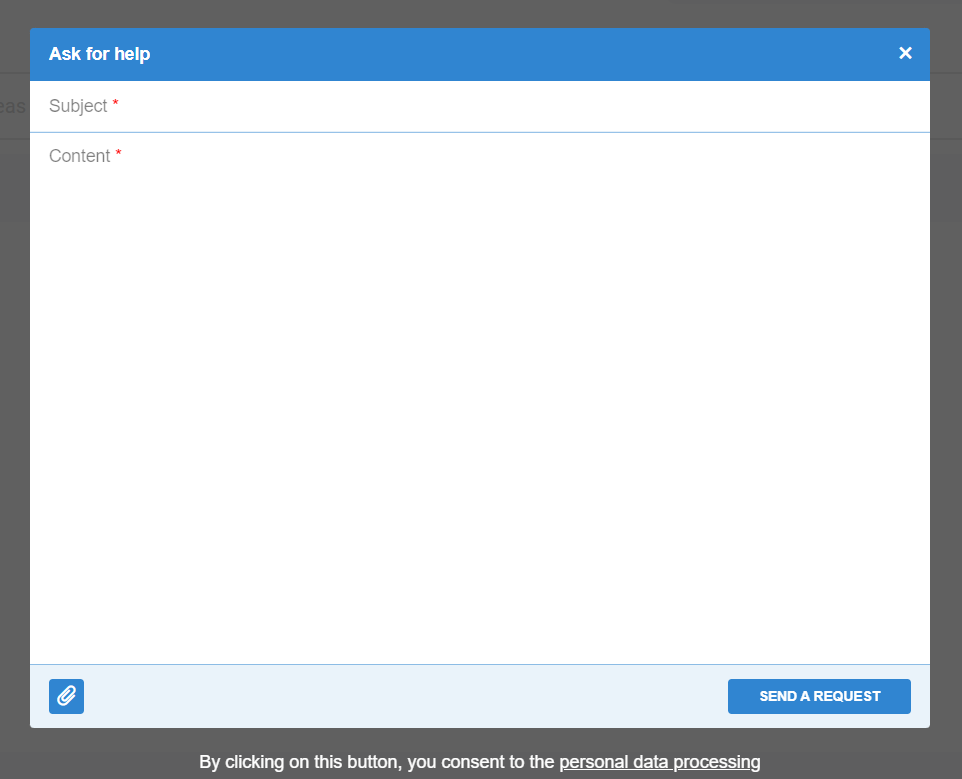Click the dimmed overlay right of the dialog
The width and height of the screenshot is (962, 779).
pyautogui.click(x=946, y=400)
